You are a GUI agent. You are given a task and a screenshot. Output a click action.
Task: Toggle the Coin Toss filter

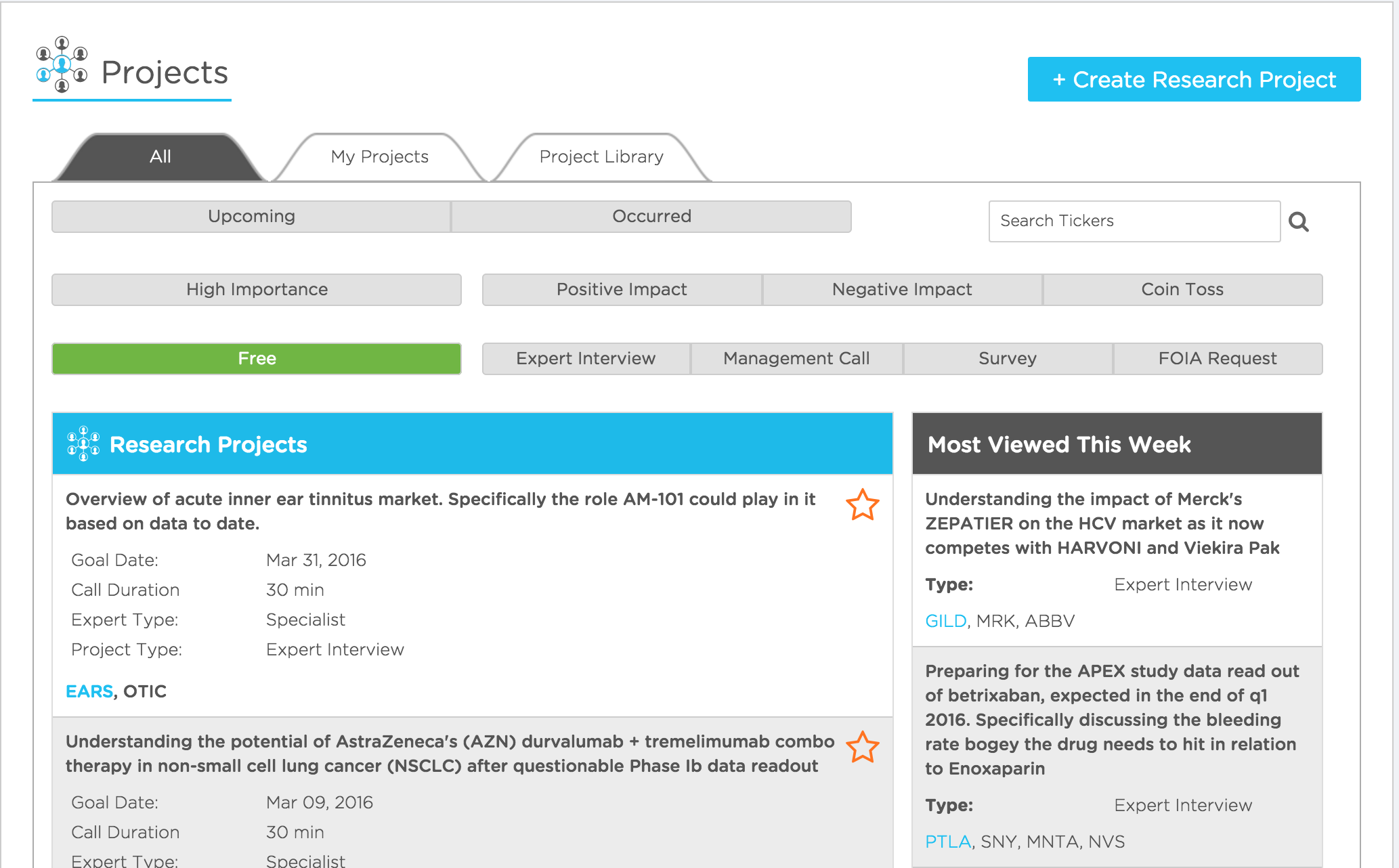point(1182,289)
